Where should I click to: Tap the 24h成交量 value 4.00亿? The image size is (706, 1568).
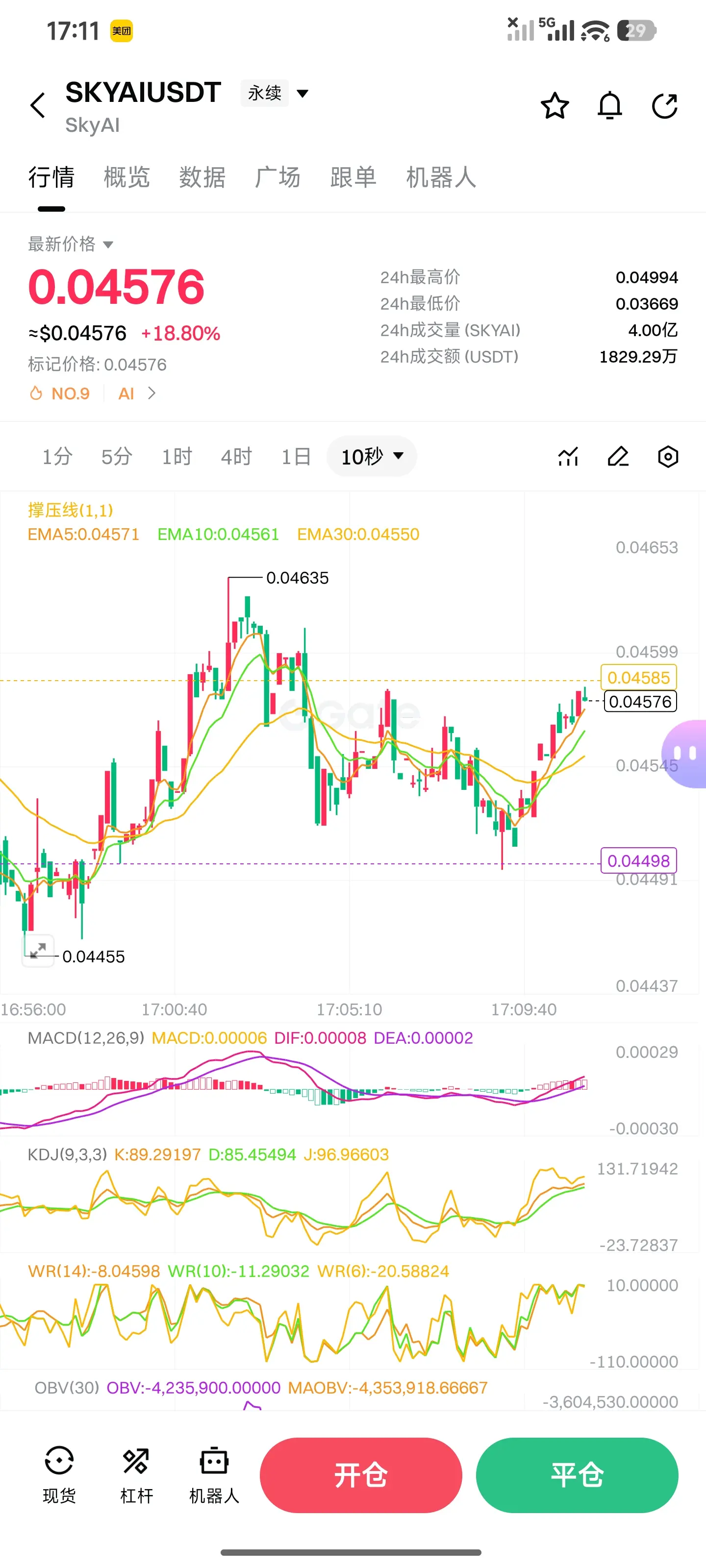tap(653, 330)
